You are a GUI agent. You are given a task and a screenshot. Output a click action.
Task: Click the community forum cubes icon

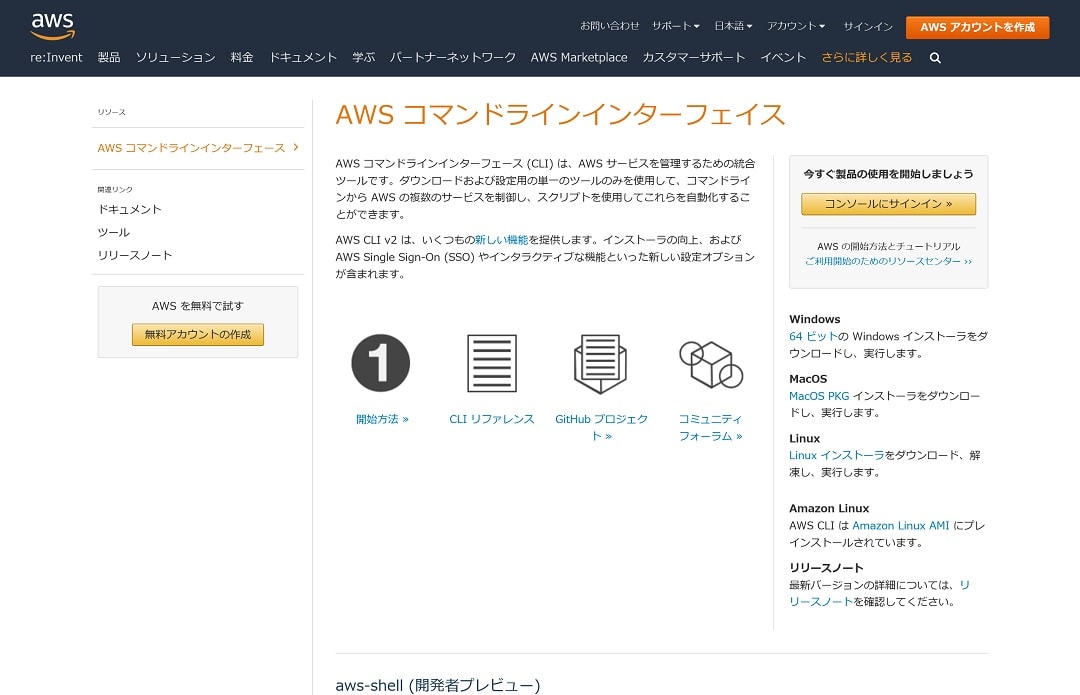pos(711,364)
